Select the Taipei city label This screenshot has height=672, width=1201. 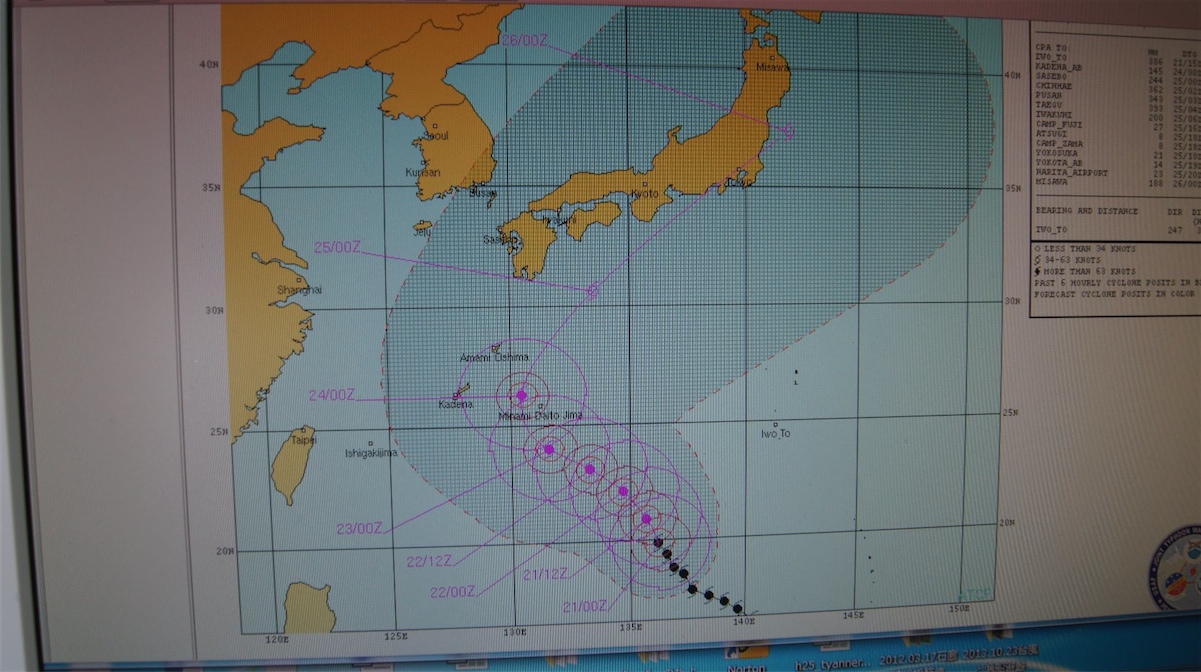[x=303, y=440]
